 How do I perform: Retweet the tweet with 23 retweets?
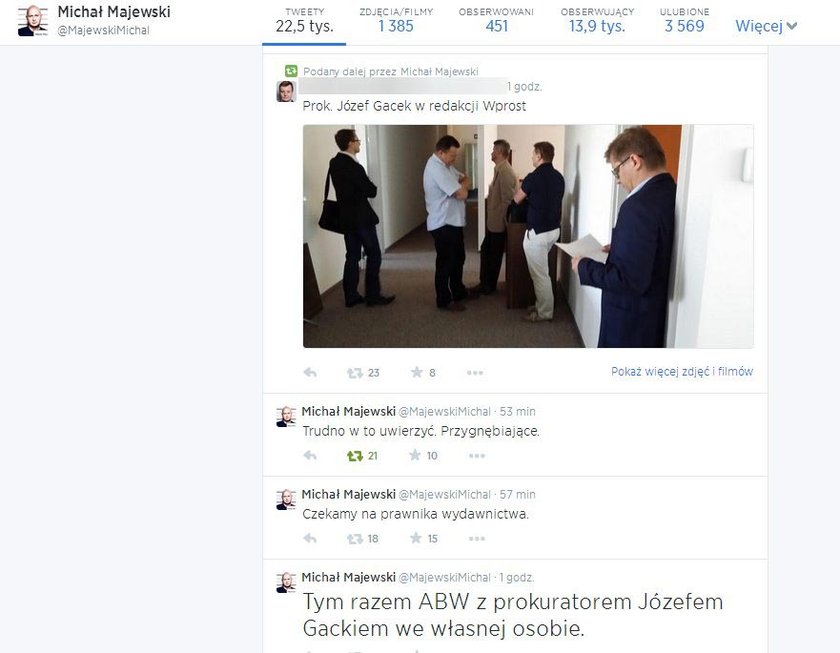click(x=355, y=373)
